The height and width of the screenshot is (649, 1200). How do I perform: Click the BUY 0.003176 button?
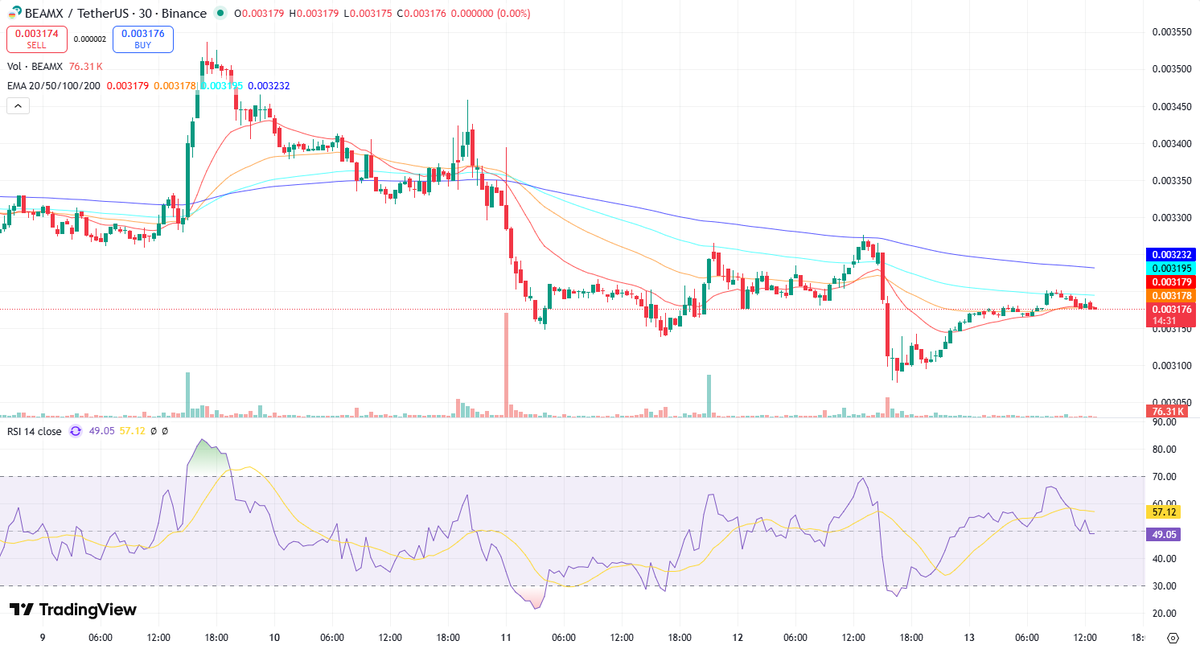pos(143,40)
